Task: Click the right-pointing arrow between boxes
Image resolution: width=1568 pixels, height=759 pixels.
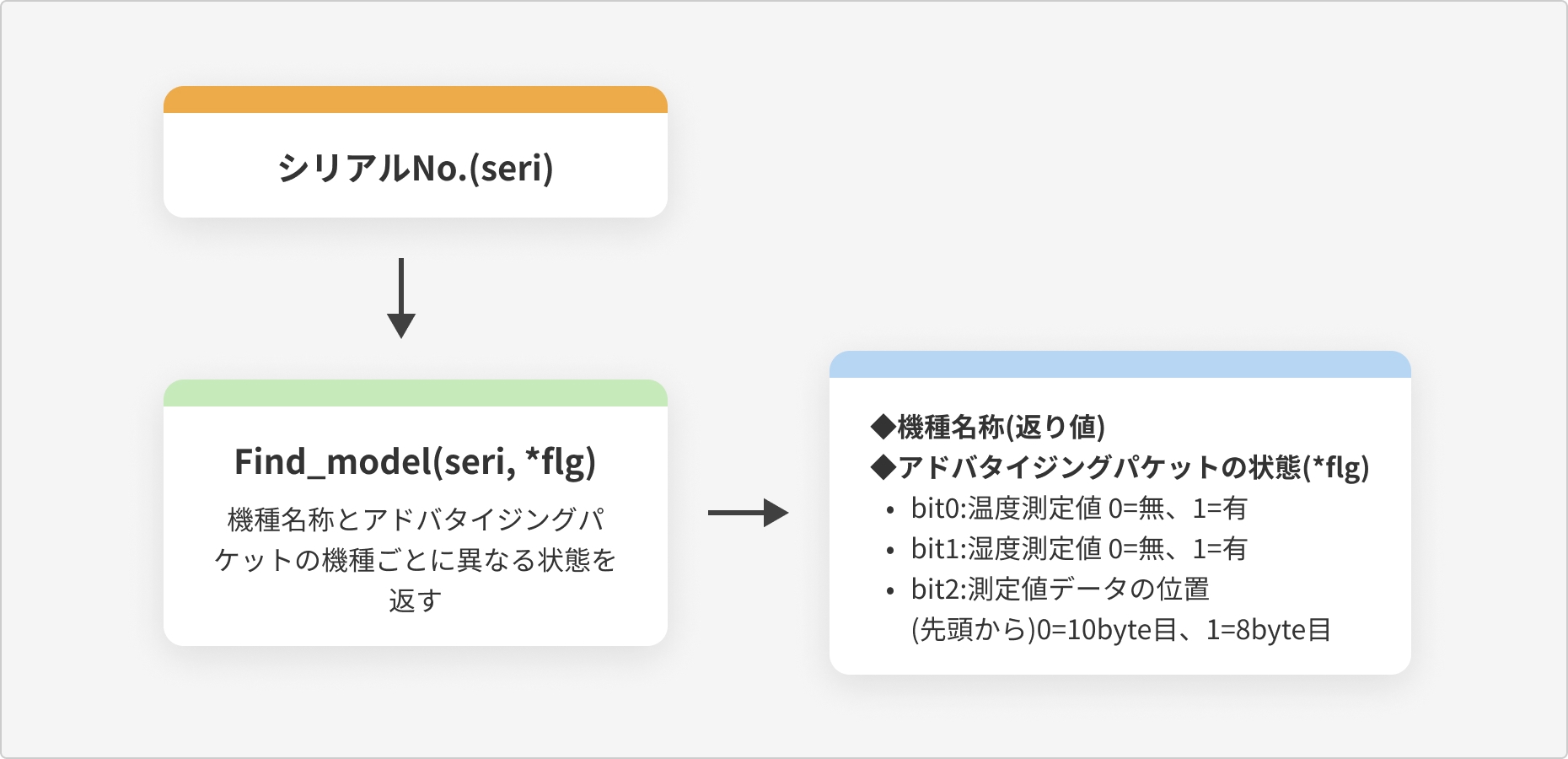Action: coord(749,513)
